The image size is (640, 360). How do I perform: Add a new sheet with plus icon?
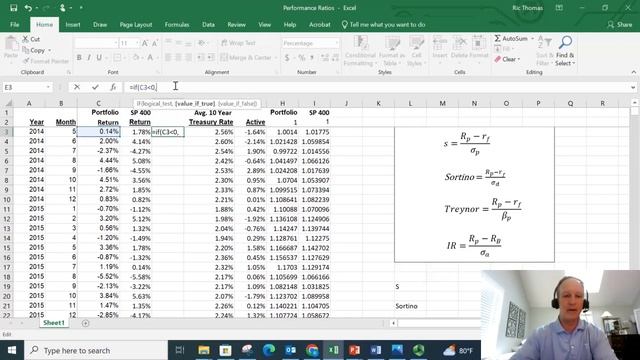click(85, 323)
